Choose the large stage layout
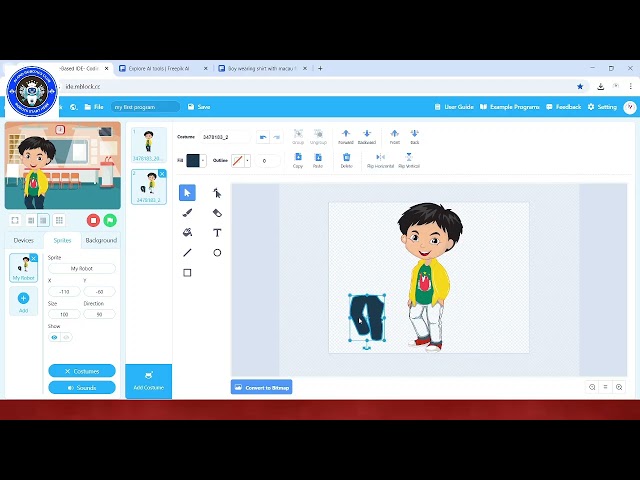This screenshot has width=640, height=480. pyautogui.click(x=43, y=220)
